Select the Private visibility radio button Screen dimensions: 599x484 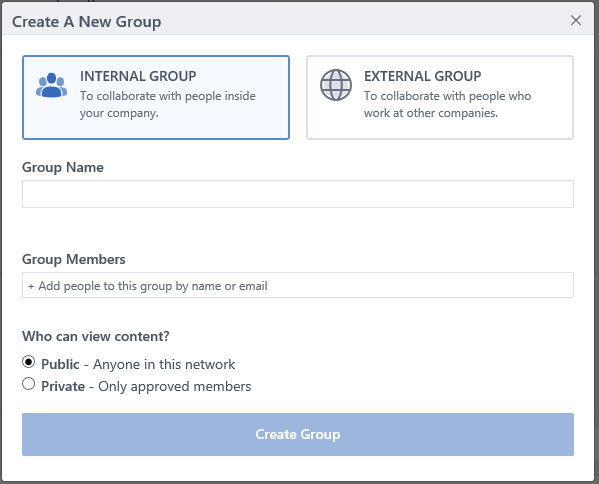[x=29, y=384]
